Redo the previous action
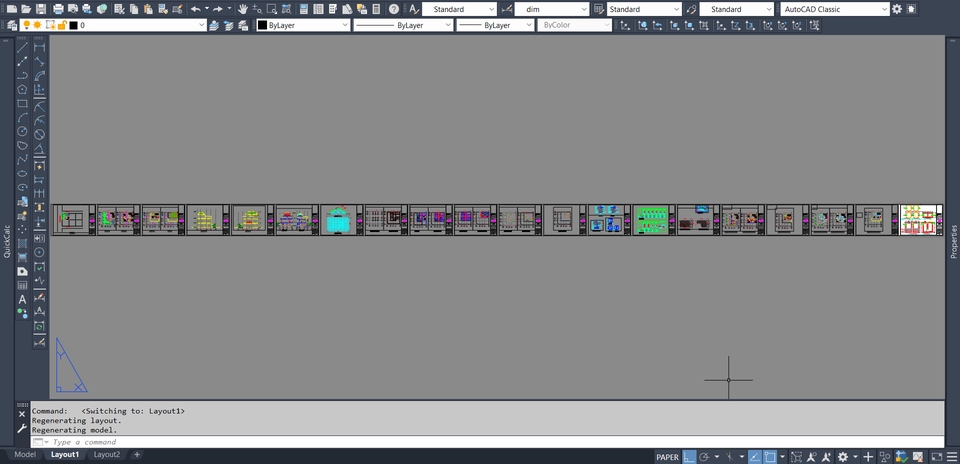960x464 pixels. click(217, 9)
